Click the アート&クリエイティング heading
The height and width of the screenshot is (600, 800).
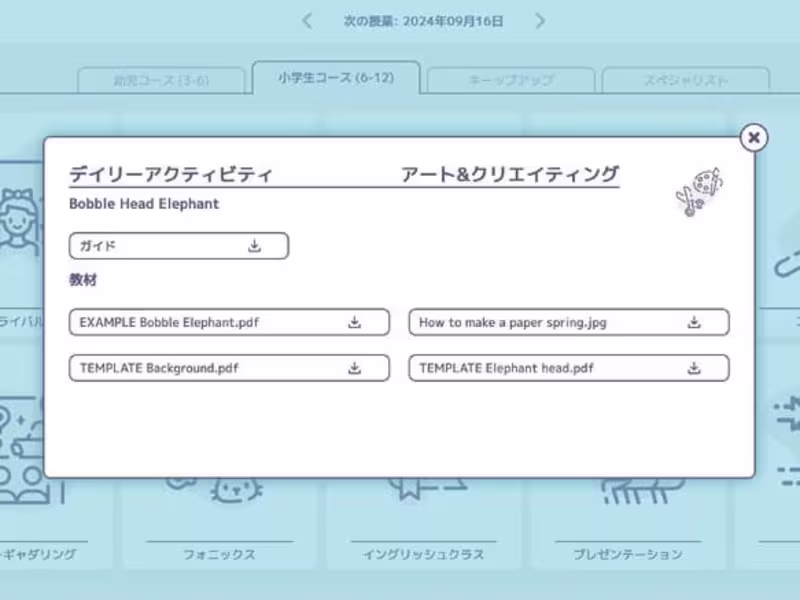point(510,174)
